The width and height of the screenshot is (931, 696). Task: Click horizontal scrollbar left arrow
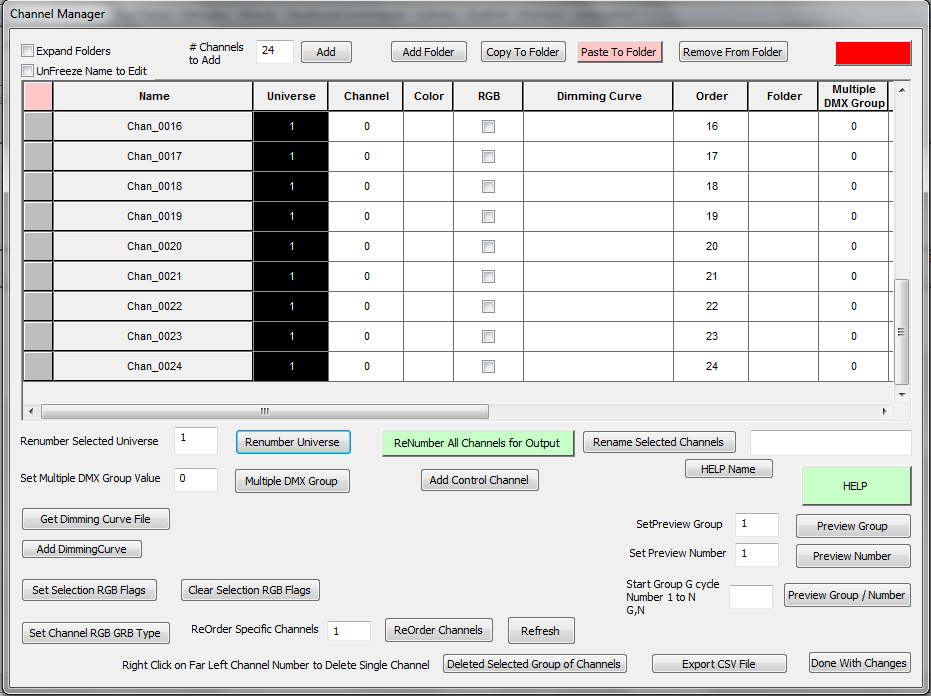[31, 411]
